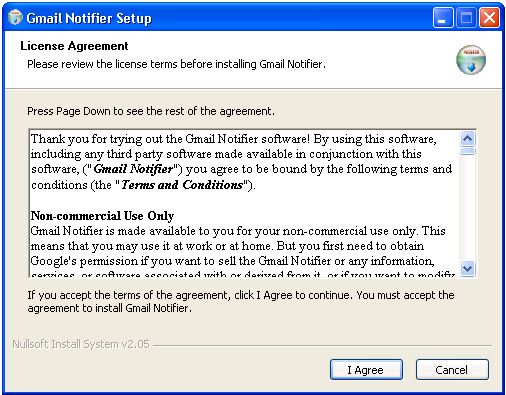This screenshot has width=506, height=395.
Task: Cancel the Gmail Notifier installation
Action: [452, 369]
